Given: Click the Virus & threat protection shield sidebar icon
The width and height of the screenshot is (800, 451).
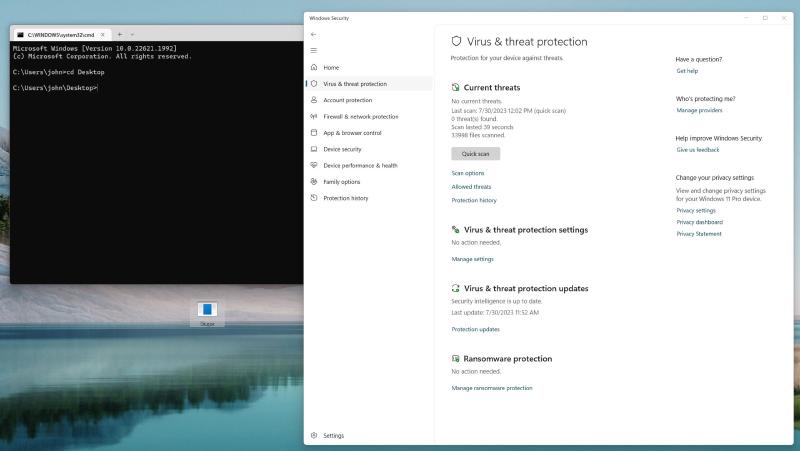Looking at the screenshot, I should (x=314, y=84).
